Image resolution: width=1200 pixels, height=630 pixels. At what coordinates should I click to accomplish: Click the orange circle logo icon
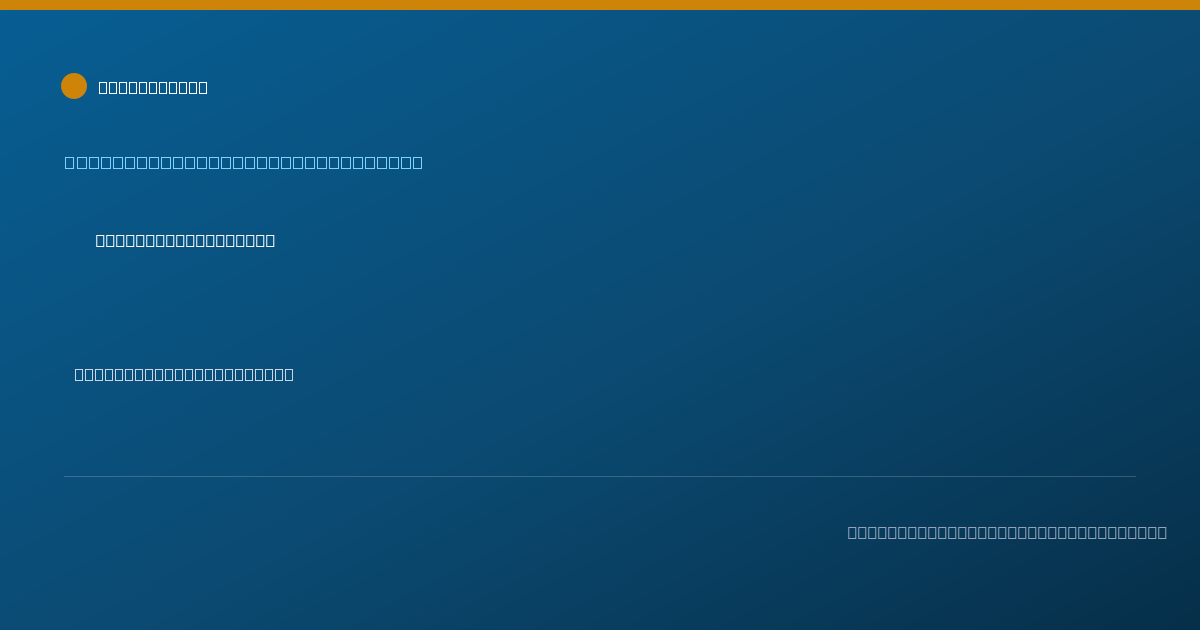click(74, 86)
